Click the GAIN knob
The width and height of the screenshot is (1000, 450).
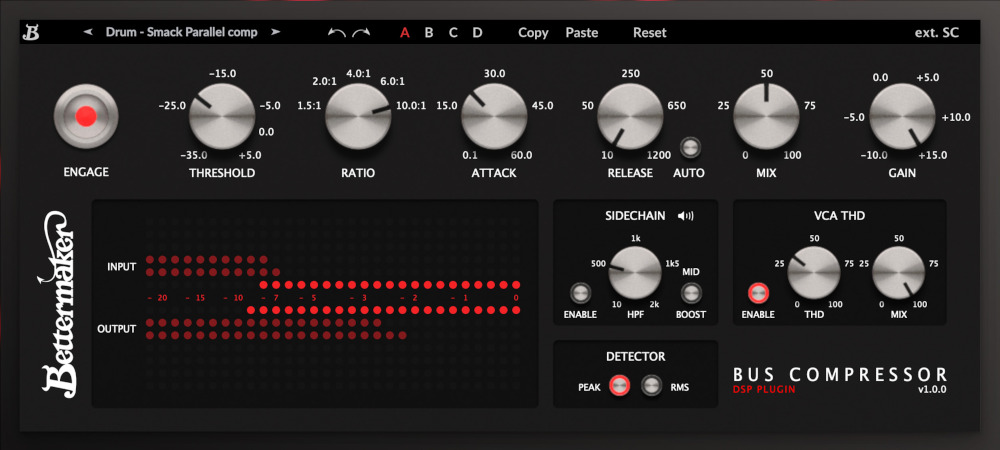click(x=902, y=117)
